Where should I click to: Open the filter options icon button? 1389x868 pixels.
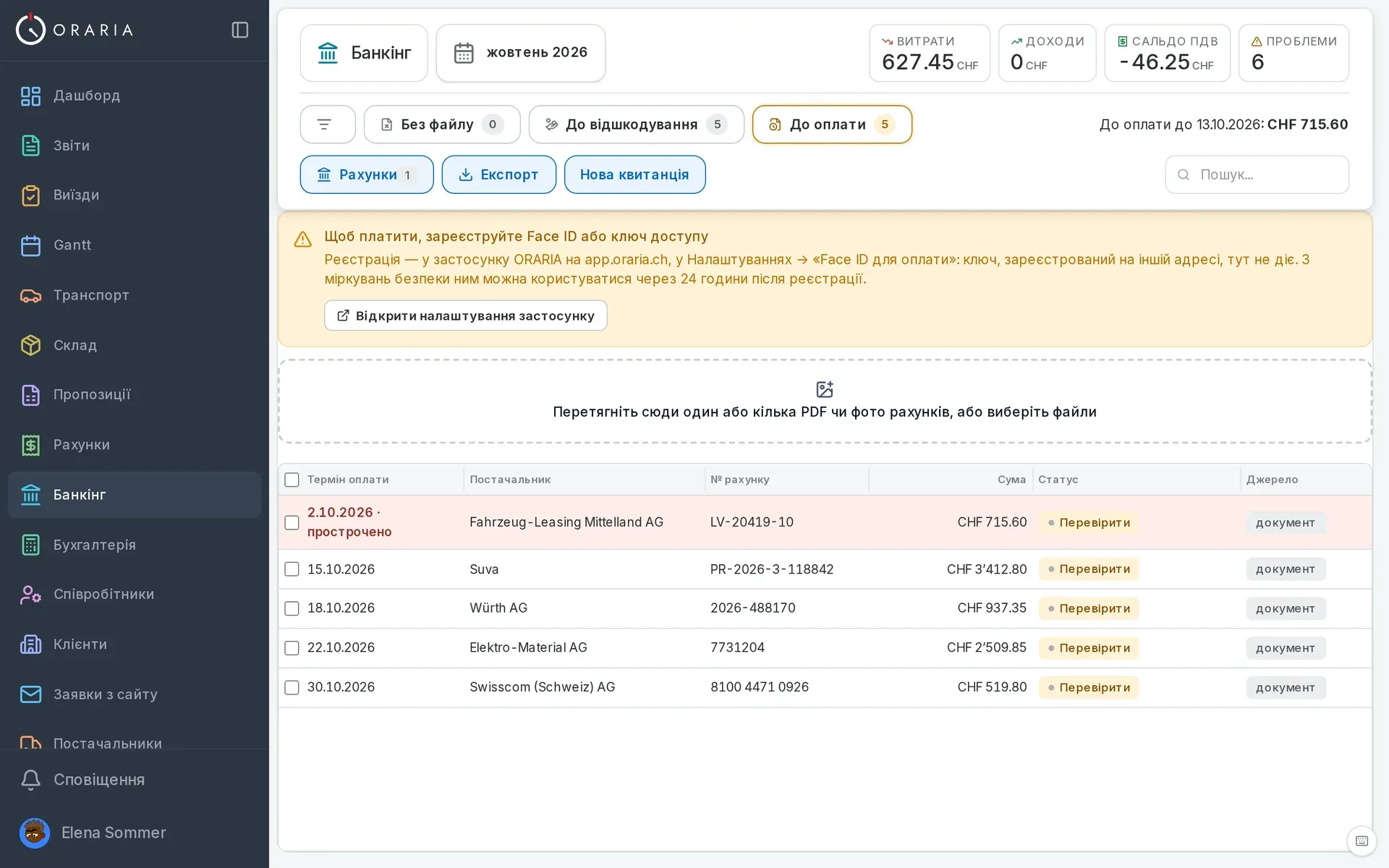coord(328,124)
